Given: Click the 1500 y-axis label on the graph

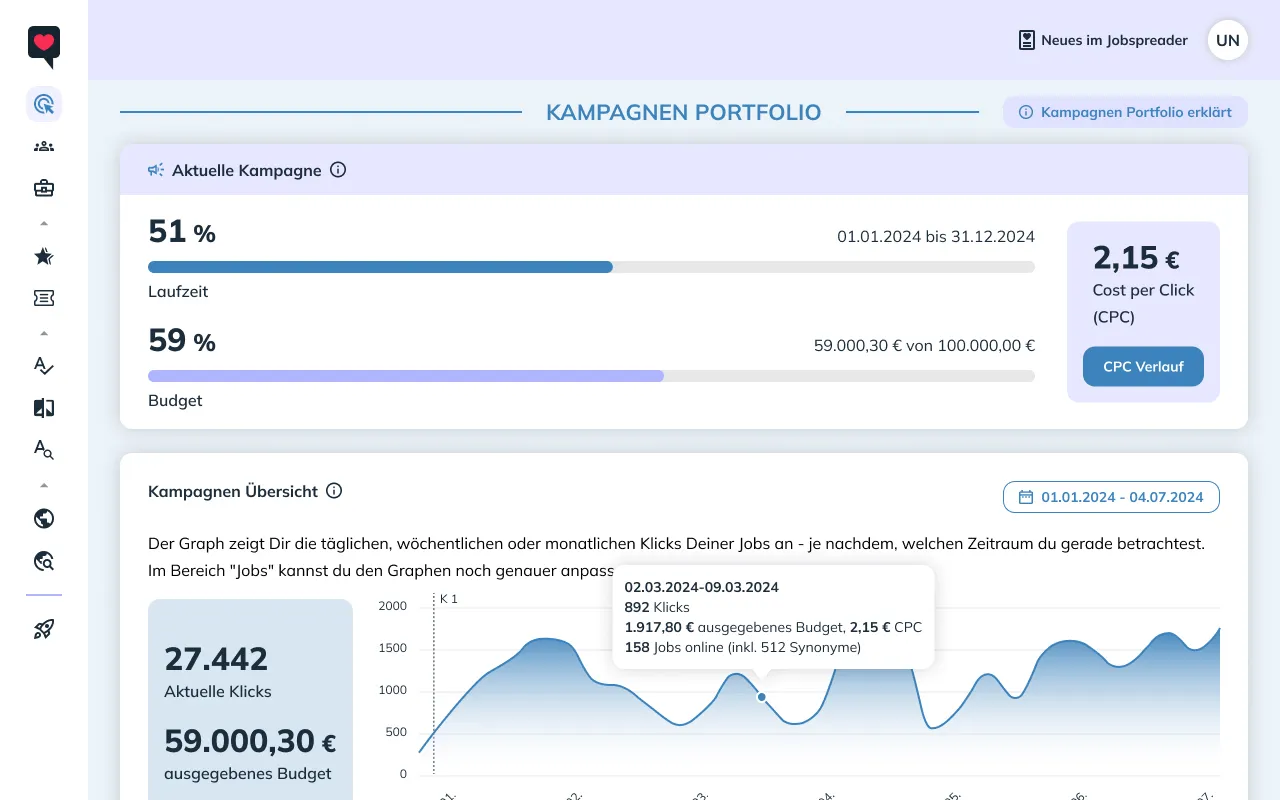Looking at the screenshot, I should tap(392, 648).
